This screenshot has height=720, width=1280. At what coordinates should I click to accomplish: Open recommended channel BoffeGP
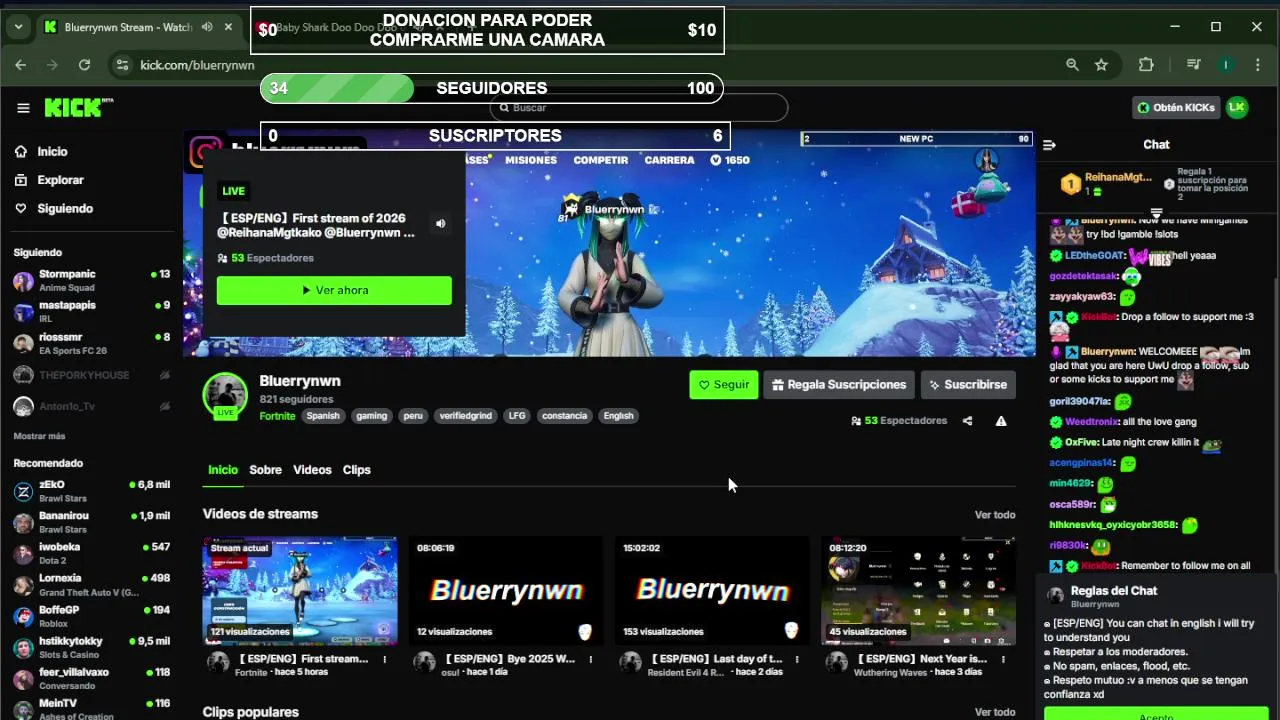pos(91,616)
